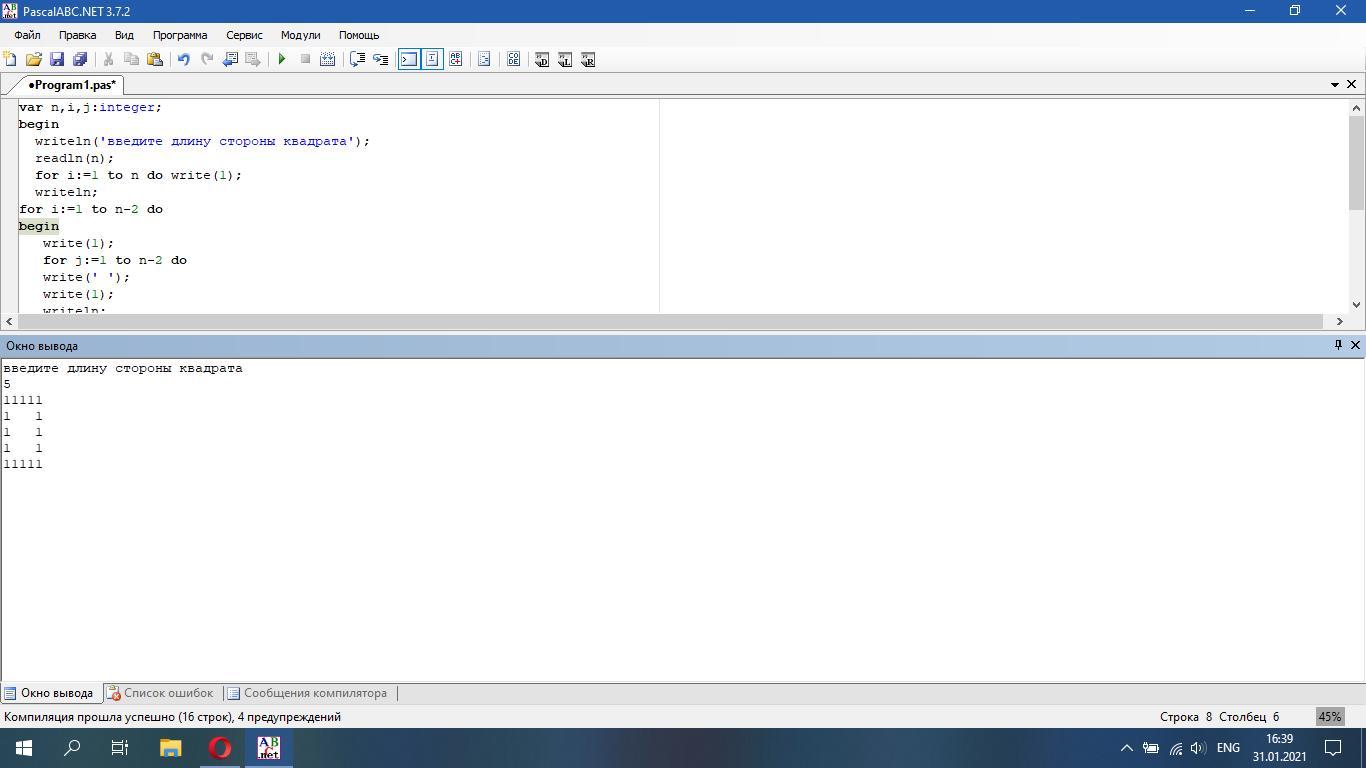The width and height of the screenshot is (1366, 768).
Task: Switch to the Сообщения компилятора tab
Action: [x=307, y=693]
